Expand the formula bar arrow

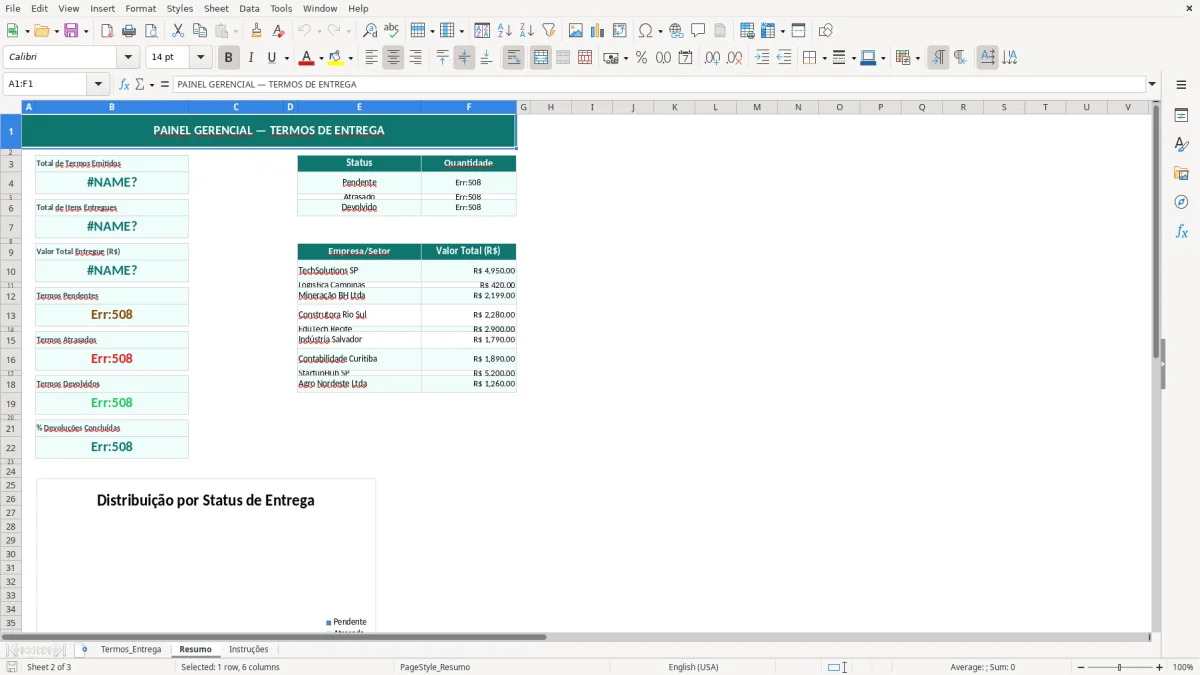(1153, 85)
